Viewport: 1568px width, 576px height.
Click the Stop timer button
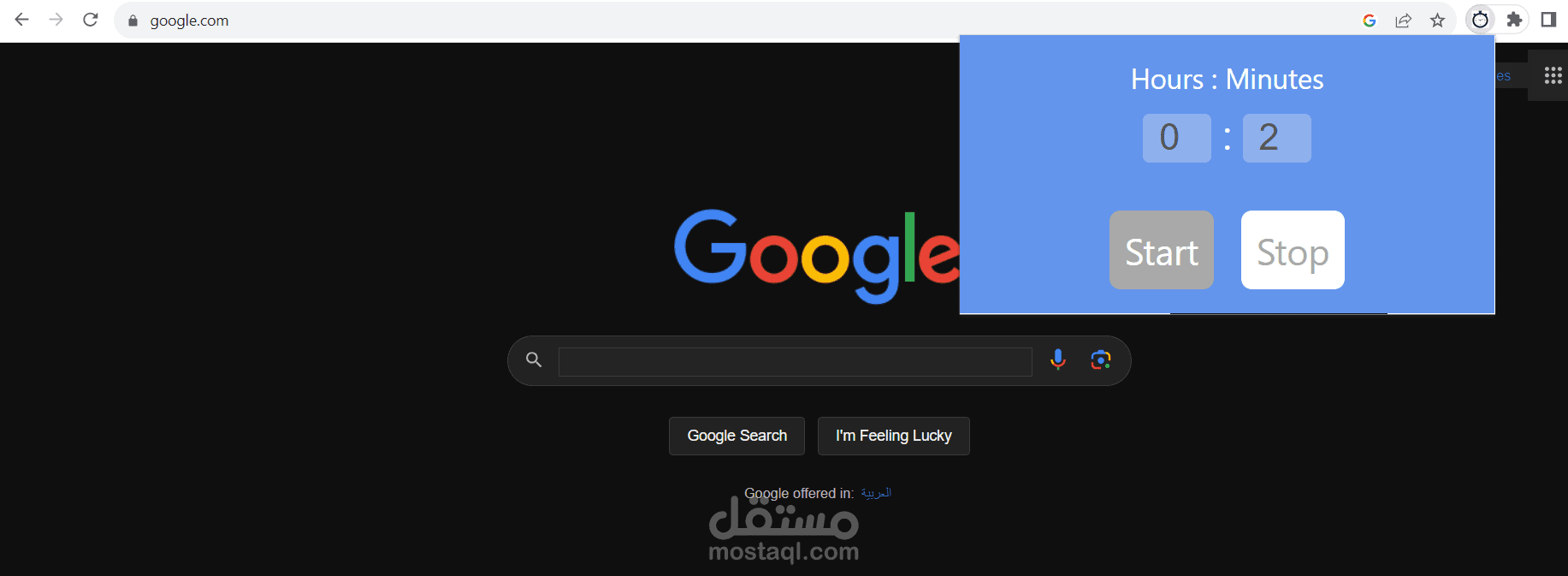[1293, 250]
